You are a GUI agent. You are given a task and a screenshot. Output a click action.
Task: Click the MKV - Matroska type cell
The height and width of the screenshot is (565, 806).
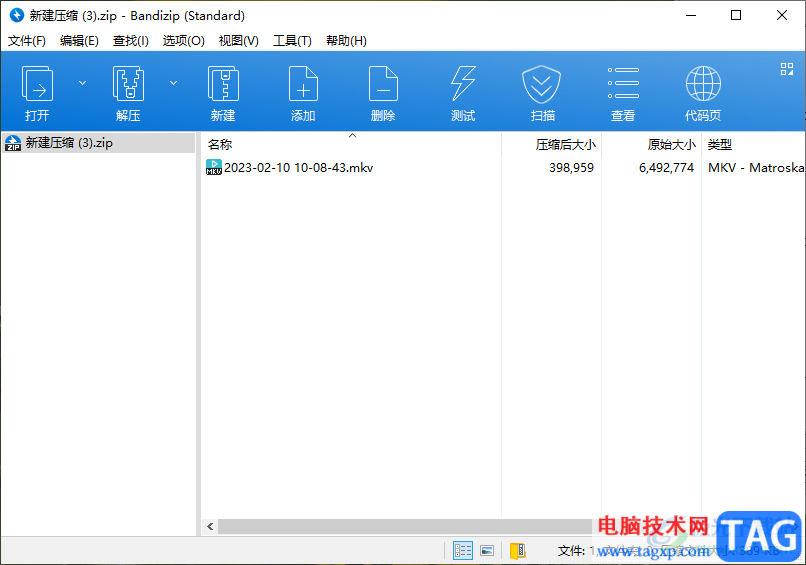coord(756,168)
